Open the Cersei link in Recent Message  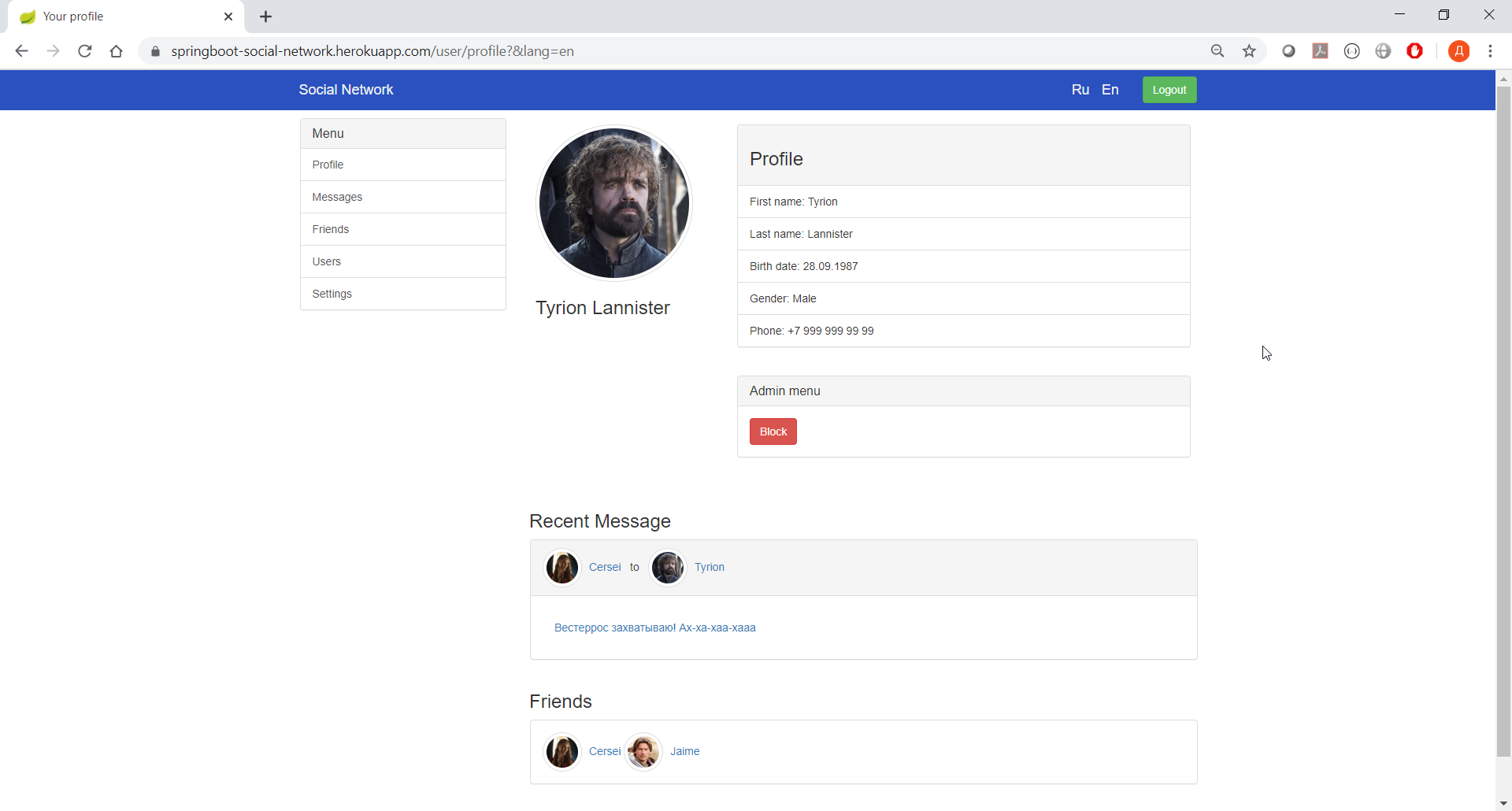click(605, 567)
